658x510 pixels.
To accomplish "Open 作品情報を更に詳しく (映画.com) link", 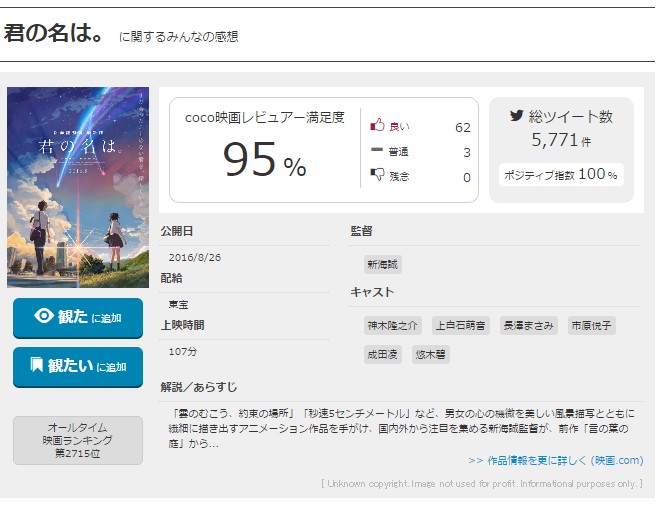I will [x=556, y=460].
